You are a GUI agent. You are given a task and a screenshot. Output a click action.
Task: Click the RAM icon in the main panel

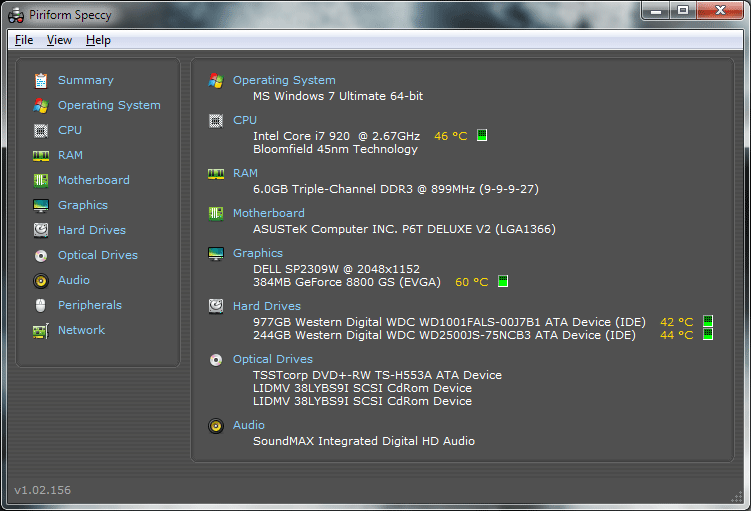pyautogui.click(x=216, y=173)
